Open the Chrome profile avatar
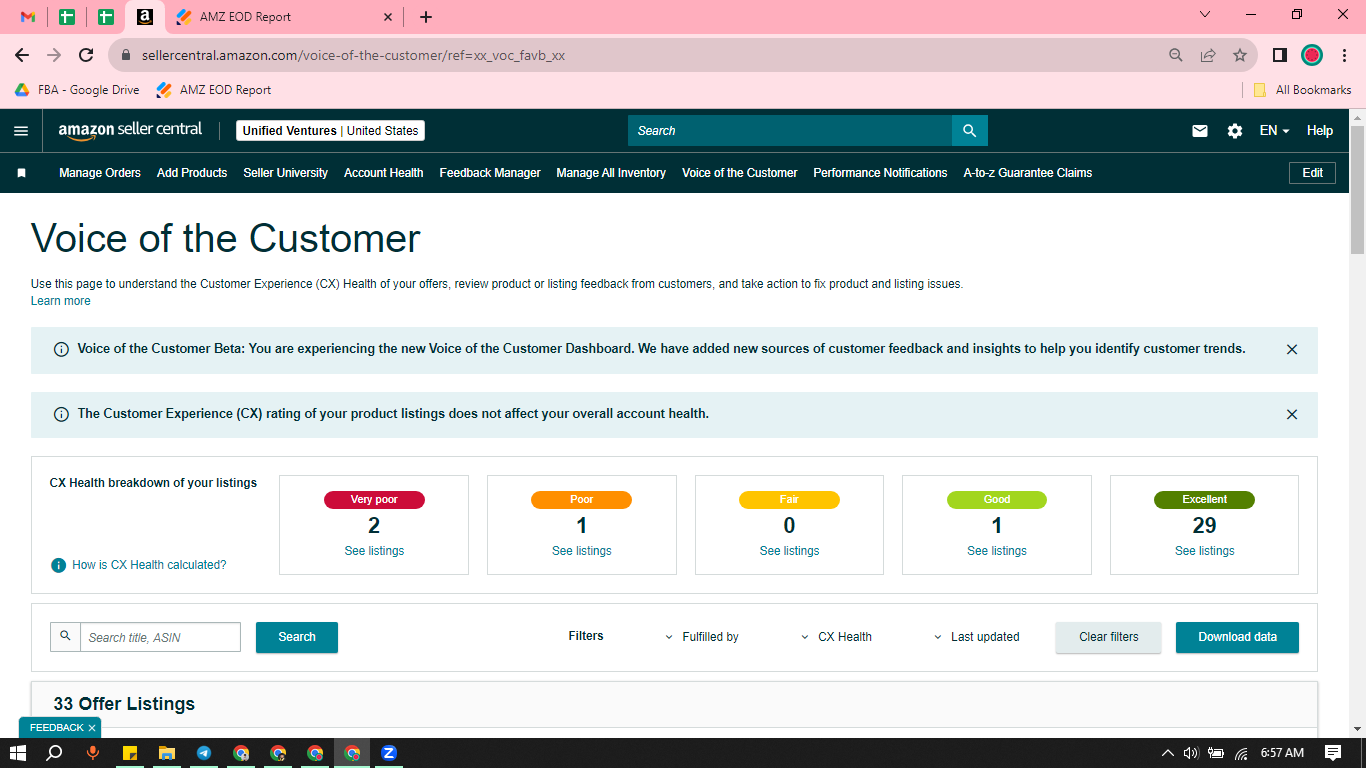 pos(1312,55)
